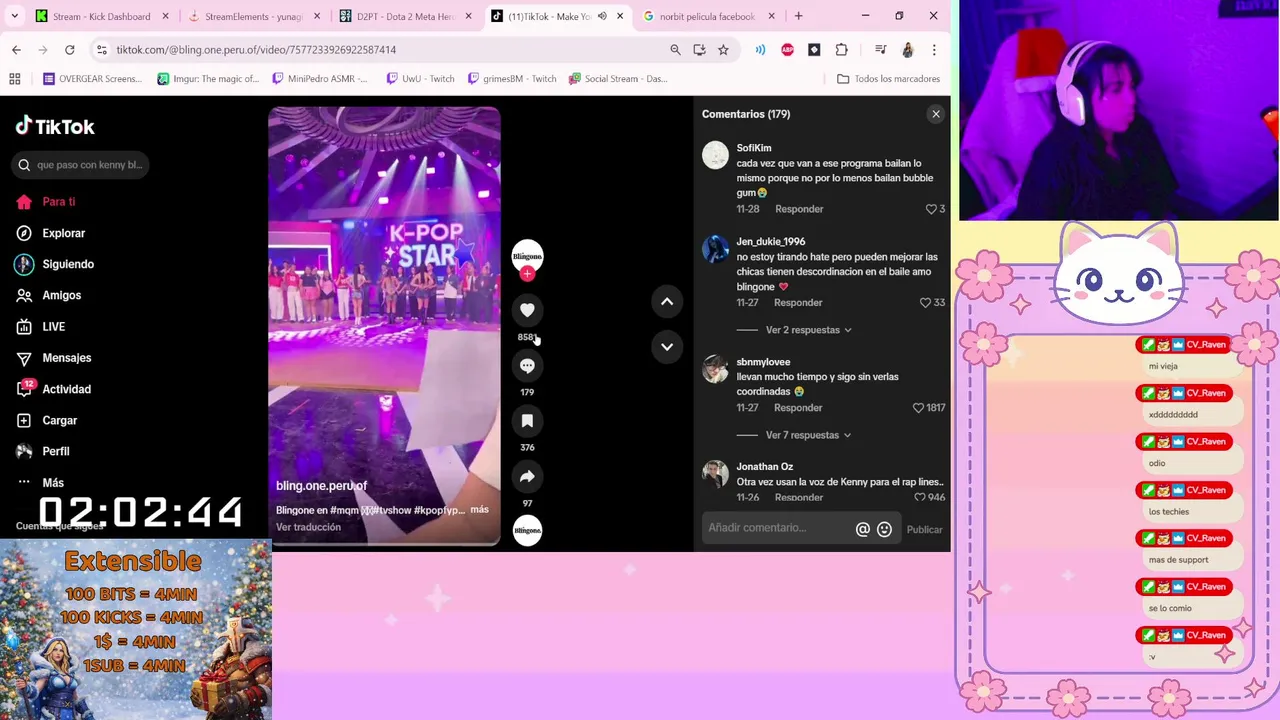Reload the page
1280x720 pixels.
pyautogui.click(x=69, y=49)
